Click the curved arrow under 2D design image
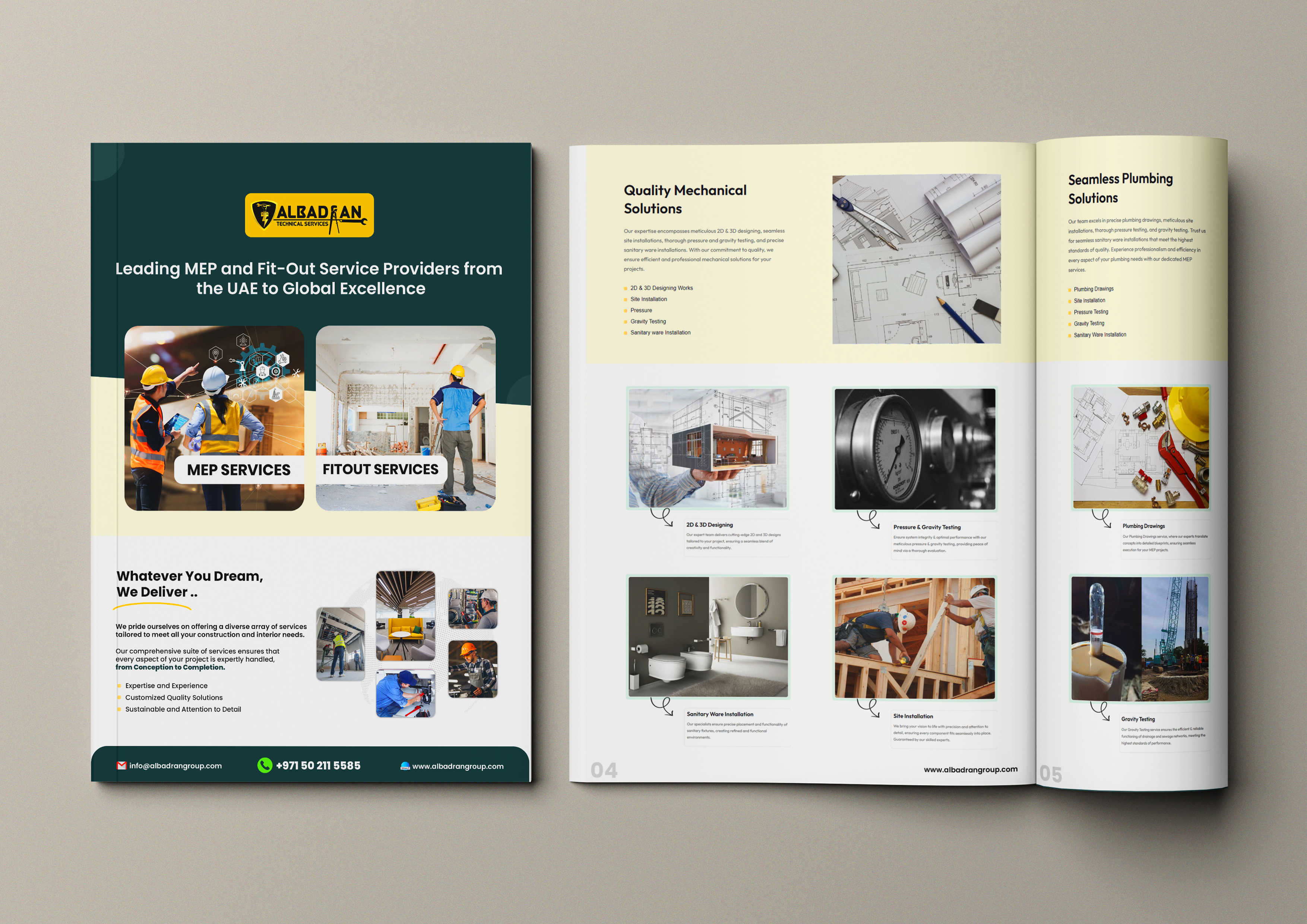This screenshot has width=1307, height=924. [x=662, y=518]
